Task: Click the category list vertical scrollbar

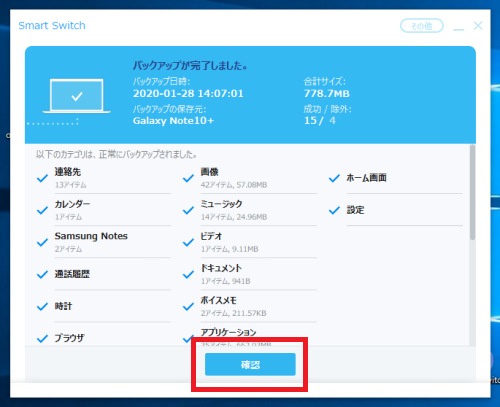Action: pyautogui.click(x=472, y=193)
